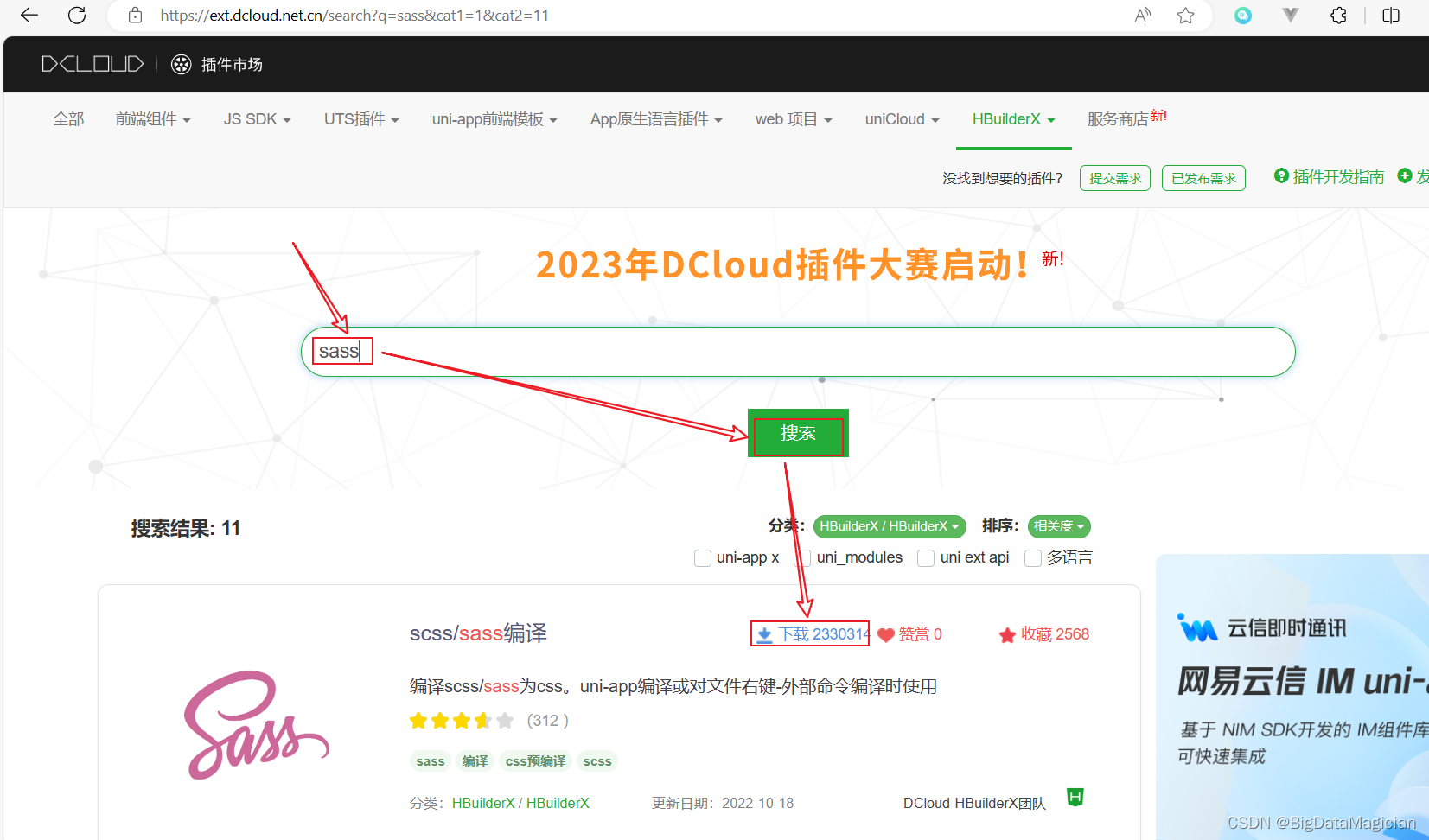Open the browser Extensions puzzle icon
Viewport: 1429px width, 840px height.
(x=1338, y=15)
